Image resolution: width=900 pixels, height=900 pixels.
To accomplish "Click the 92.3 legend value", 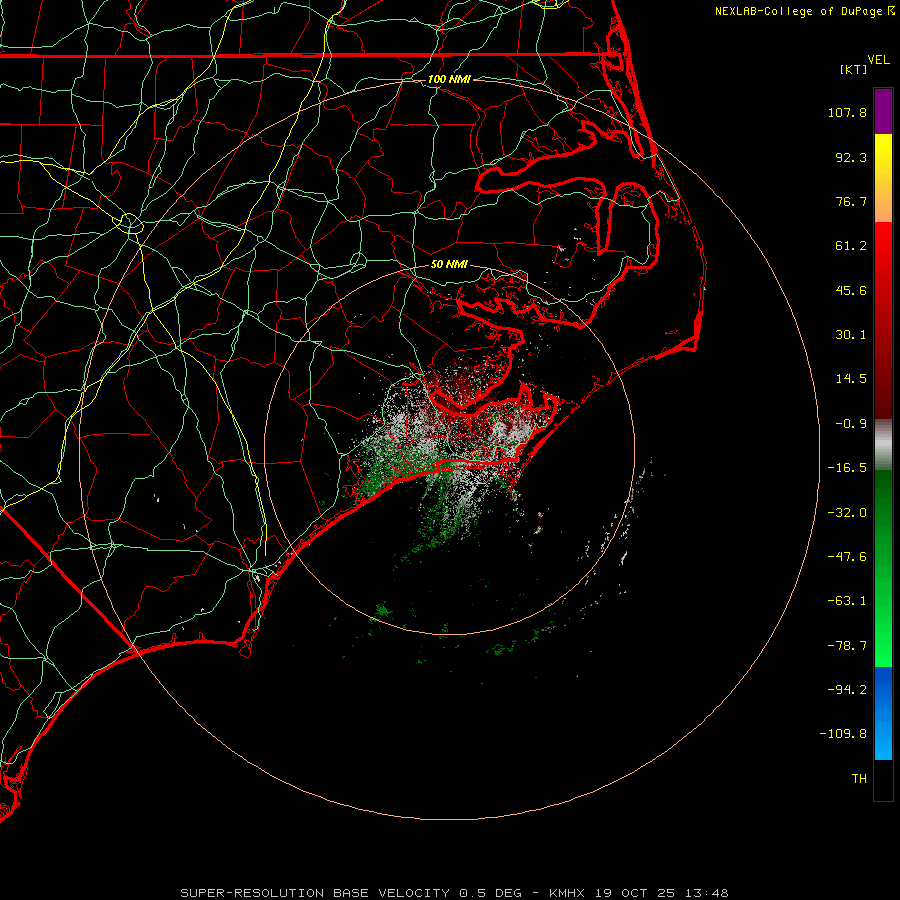I will (x=851, y=157).
